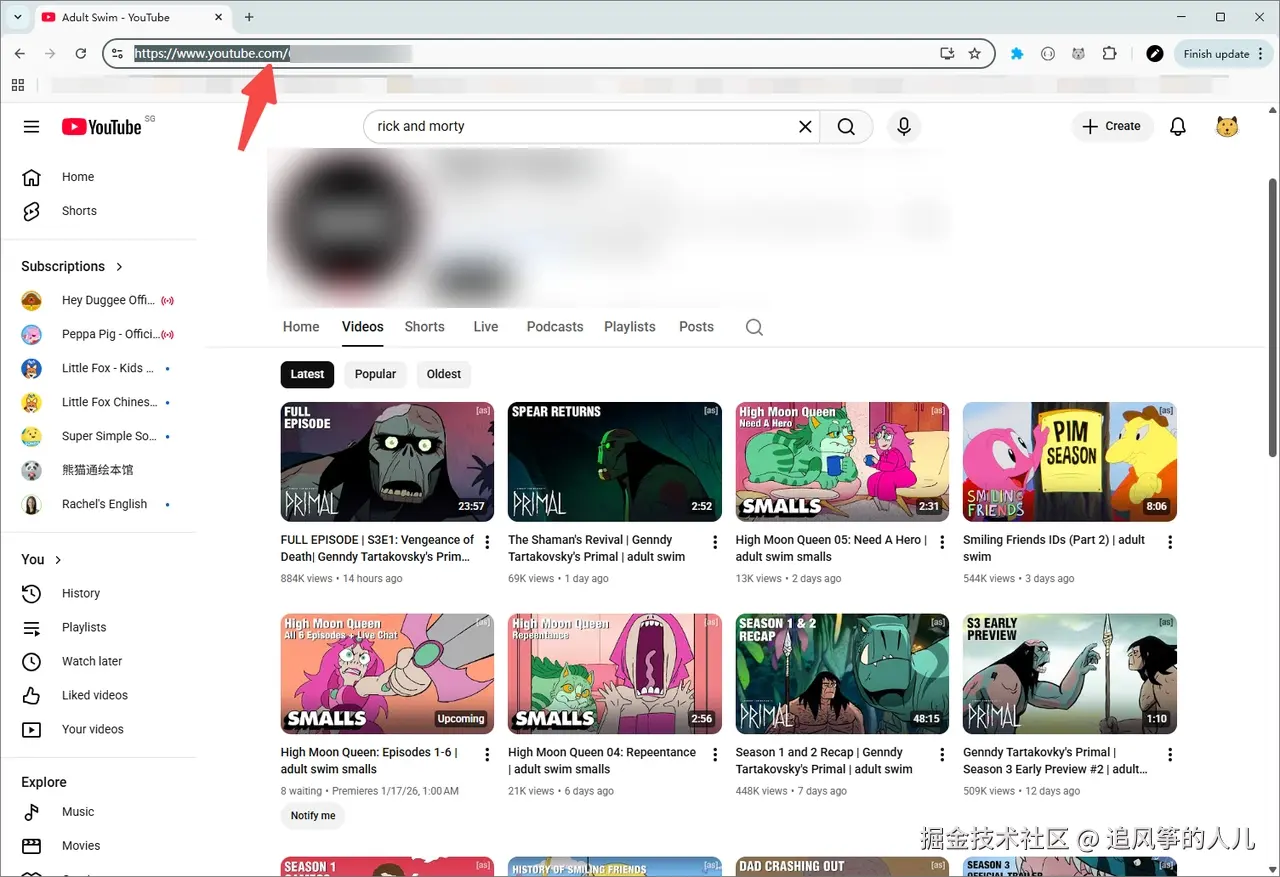Open the channel Podcasts tab

click(x=555, y=327)
